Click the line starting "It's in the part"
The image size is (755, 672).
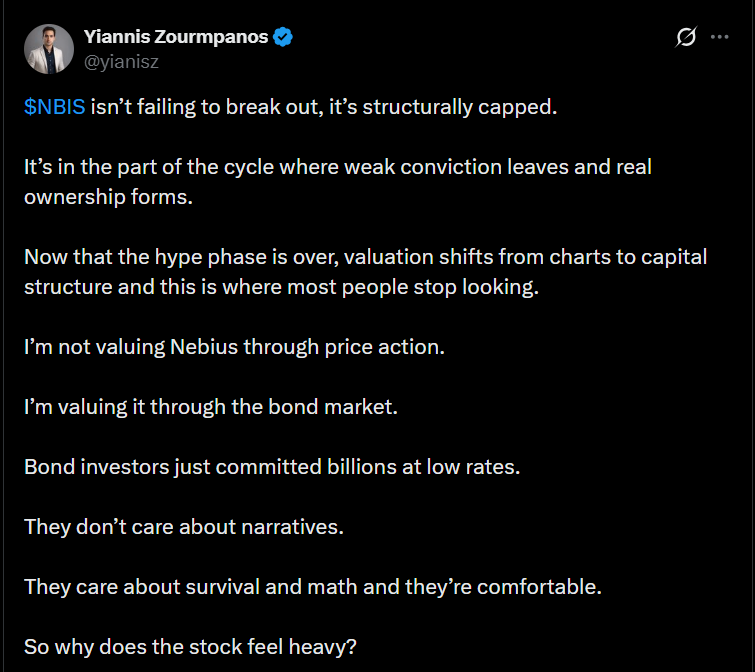point(337,167)
